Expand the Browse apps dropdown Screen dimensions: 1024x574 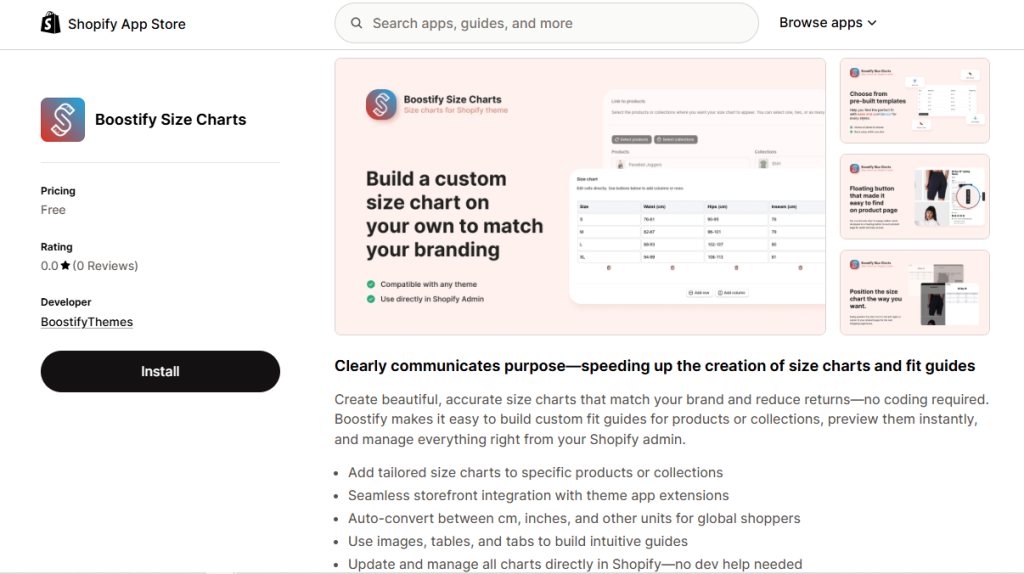point(827,23)
